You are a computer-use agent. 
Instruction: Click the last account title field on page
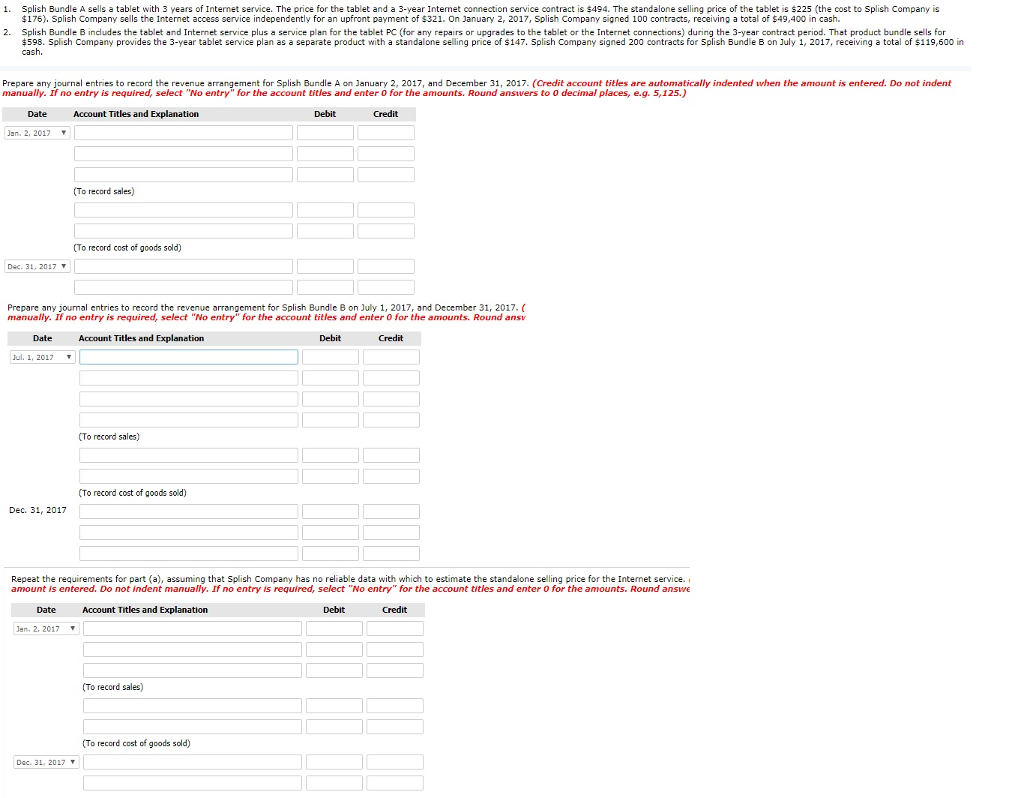point(191,782)
